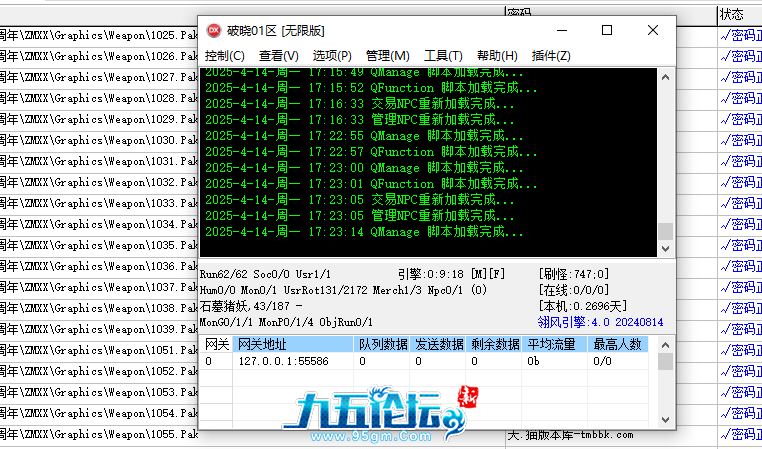Click log line 17:16:33 交易NPC重新加载完成
Viewport: 762px width, 449px height.
click(359, 104)
